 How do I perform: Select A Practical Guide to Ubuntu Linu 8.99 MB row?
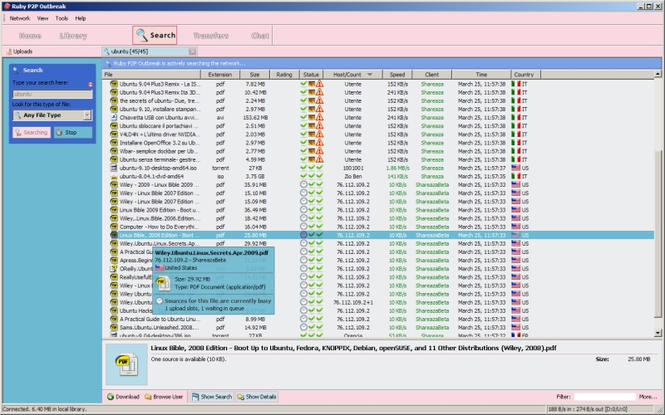[x=378, y=319]
